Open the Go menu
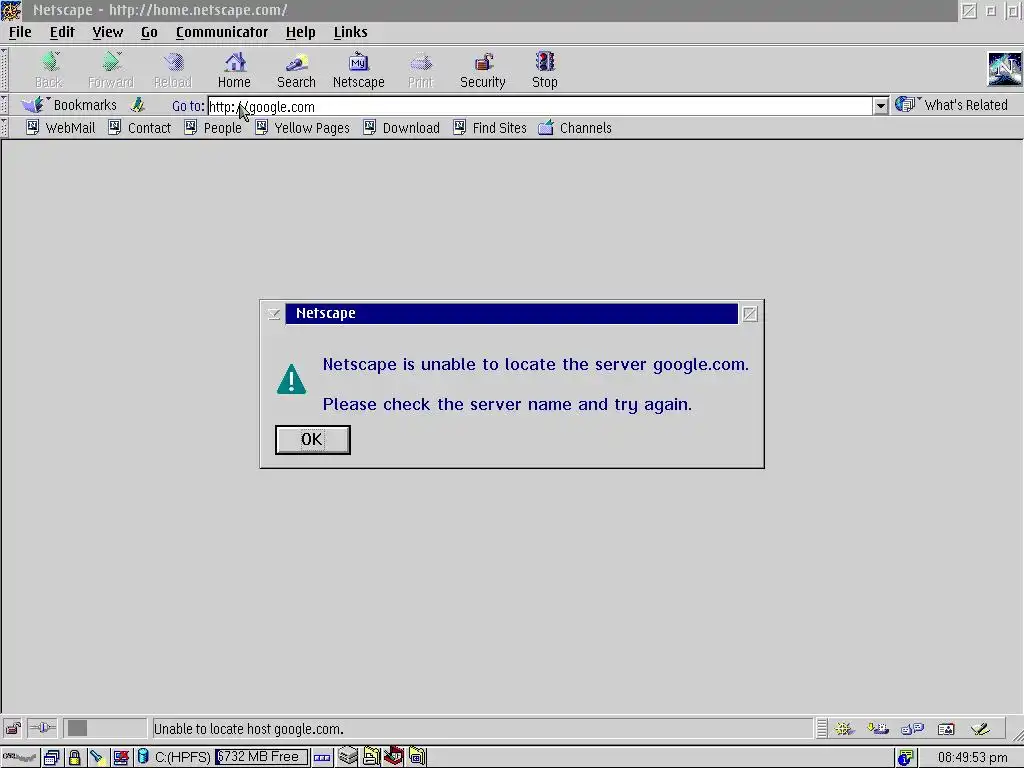 tap(149, 32)
